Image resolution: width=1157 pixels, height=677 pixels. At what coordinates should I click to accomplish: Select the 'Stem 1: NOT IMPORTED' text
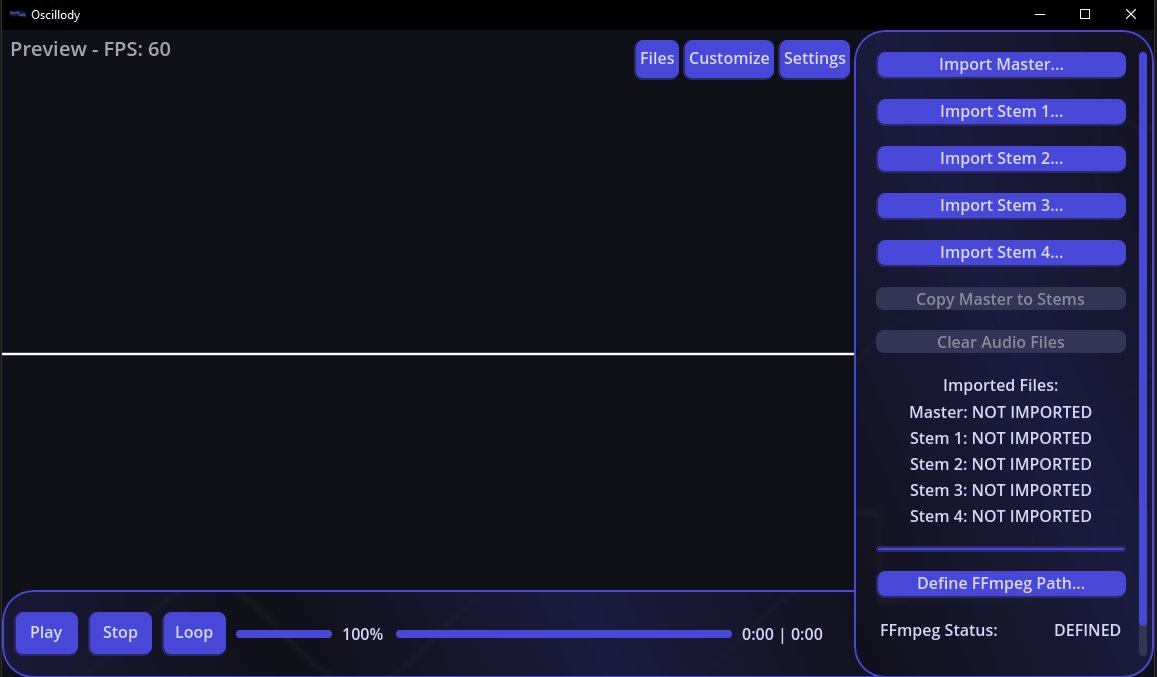point(1001,438)
